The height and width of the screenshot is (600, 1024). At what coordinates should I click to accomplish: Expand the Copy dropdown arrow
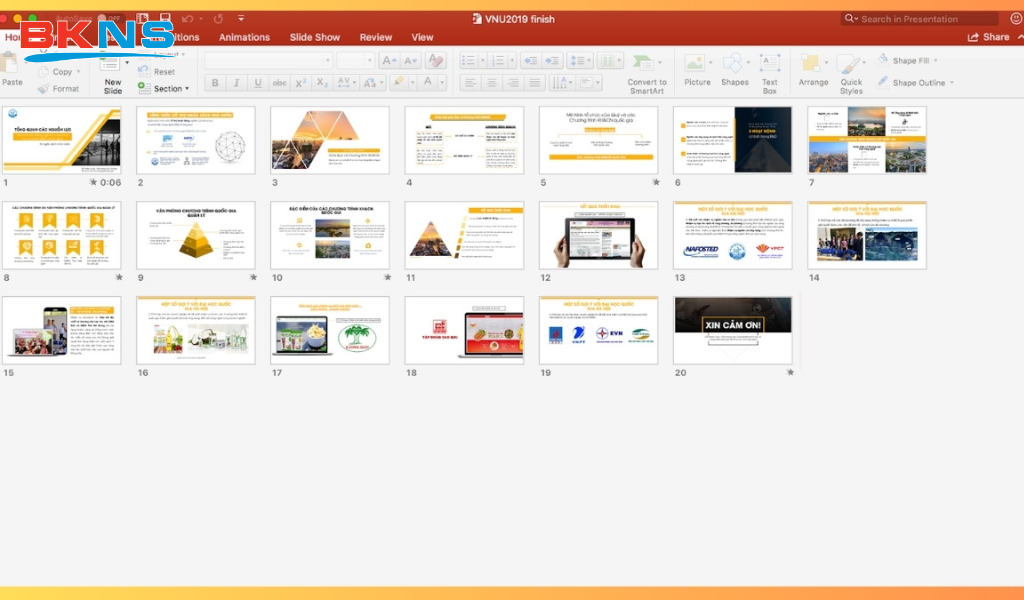tap(78, 72)
